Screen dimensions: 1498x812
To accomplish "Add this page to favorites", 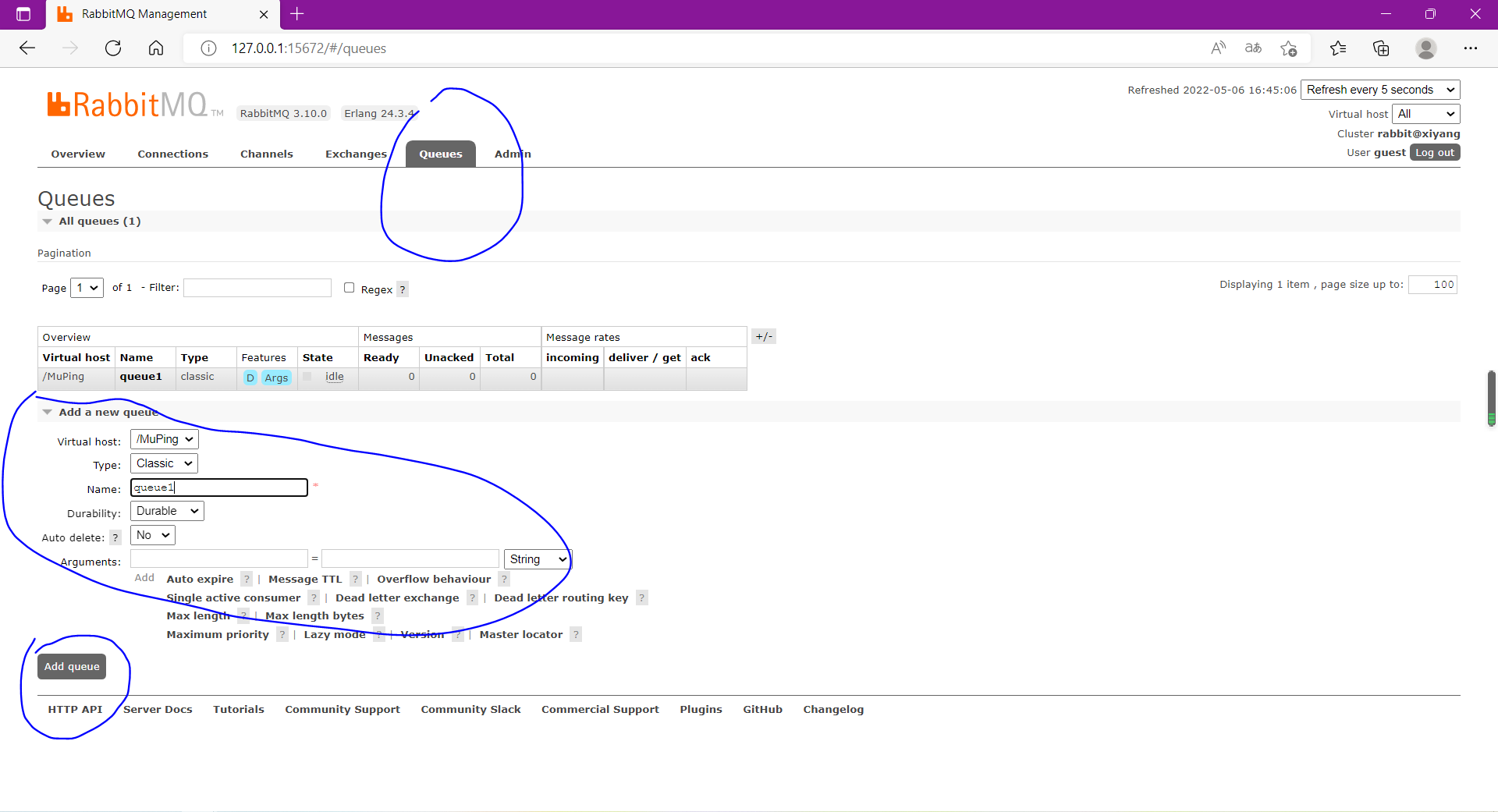I will tap(1289, 48).
